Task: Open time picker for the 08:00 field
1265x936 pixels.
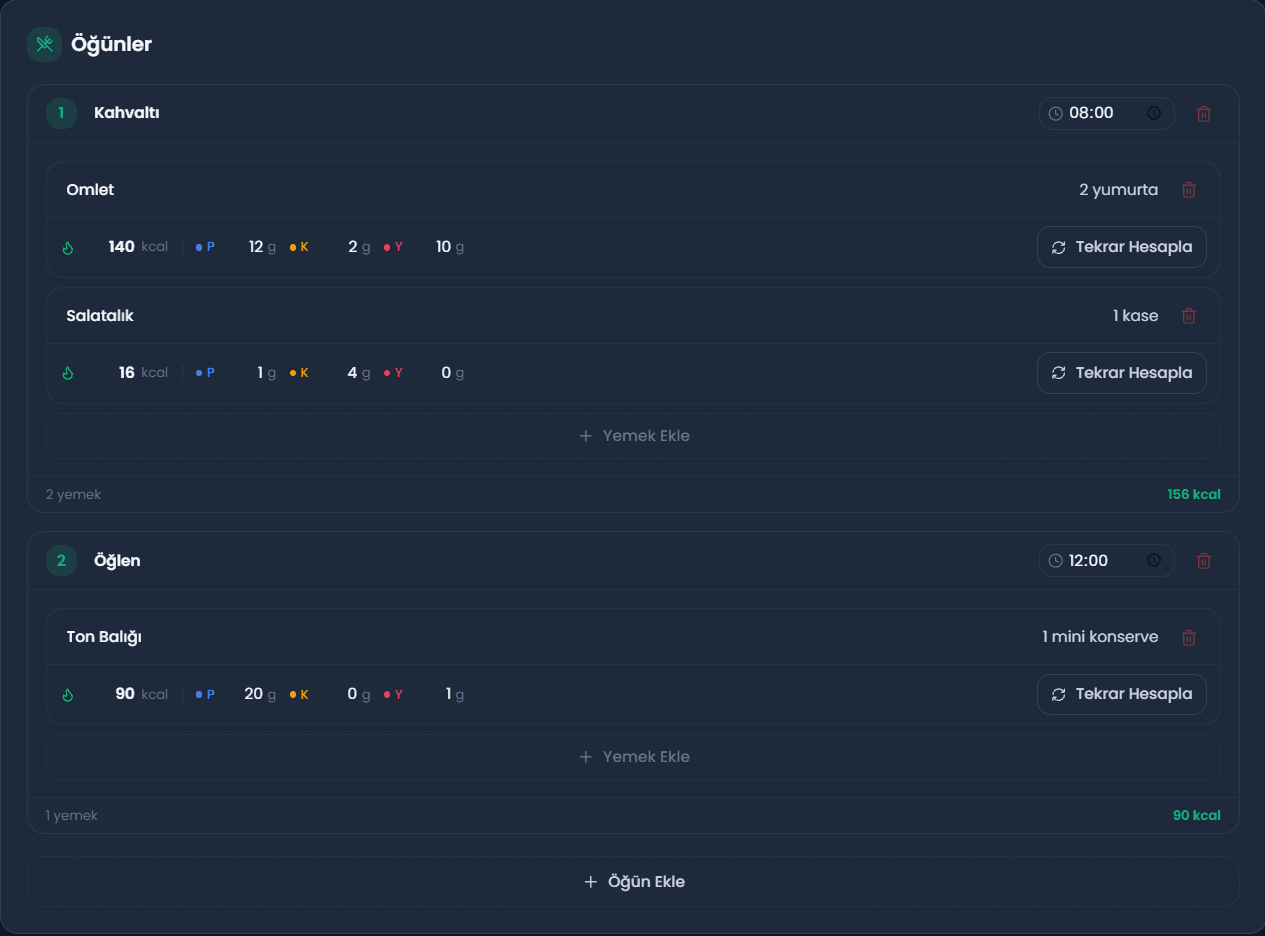Action: [x=1154, y=114]
